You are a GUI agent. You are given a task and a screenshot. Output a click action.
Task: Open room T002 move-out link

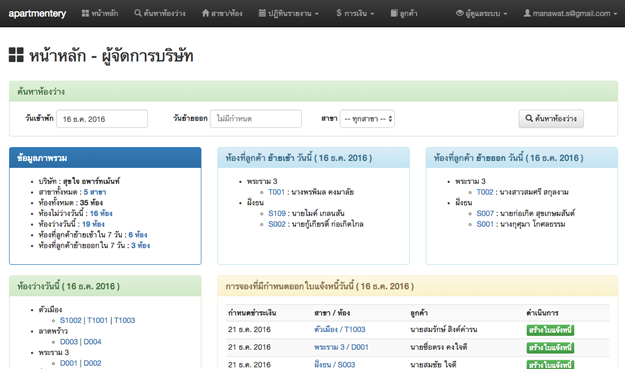point(485,192)
